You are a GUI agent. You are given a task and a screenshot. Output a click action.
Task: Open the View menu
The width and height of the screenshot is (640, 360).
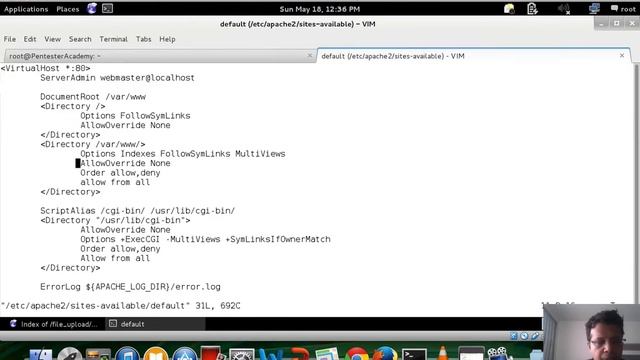[x=53, y=39]
